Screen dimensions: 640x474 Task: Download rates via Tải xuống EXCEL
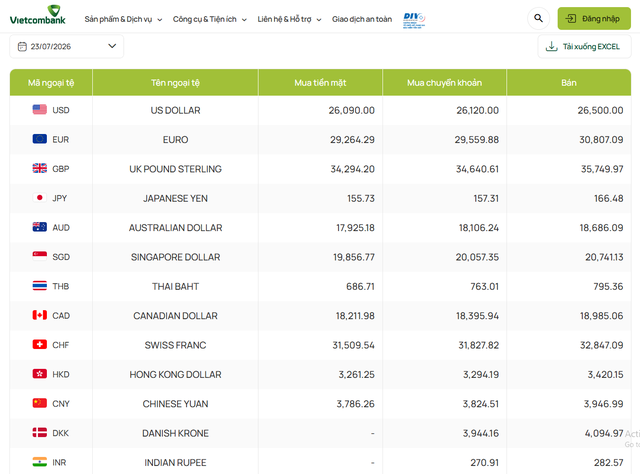pos(584,47)
